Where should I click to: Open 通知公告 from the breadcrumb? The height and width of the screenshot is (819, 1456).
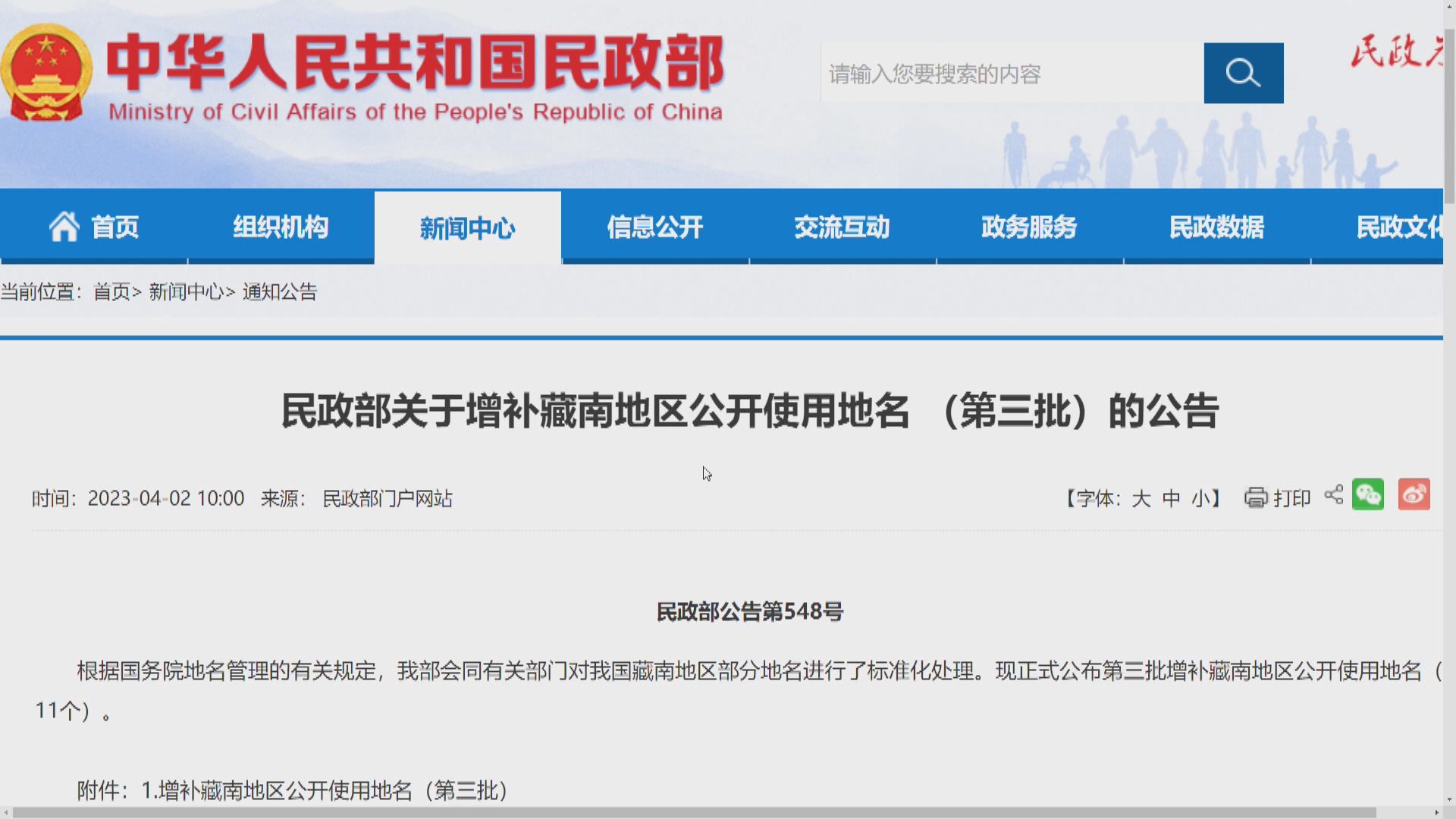pyautogui.click(x=281, y=291)
